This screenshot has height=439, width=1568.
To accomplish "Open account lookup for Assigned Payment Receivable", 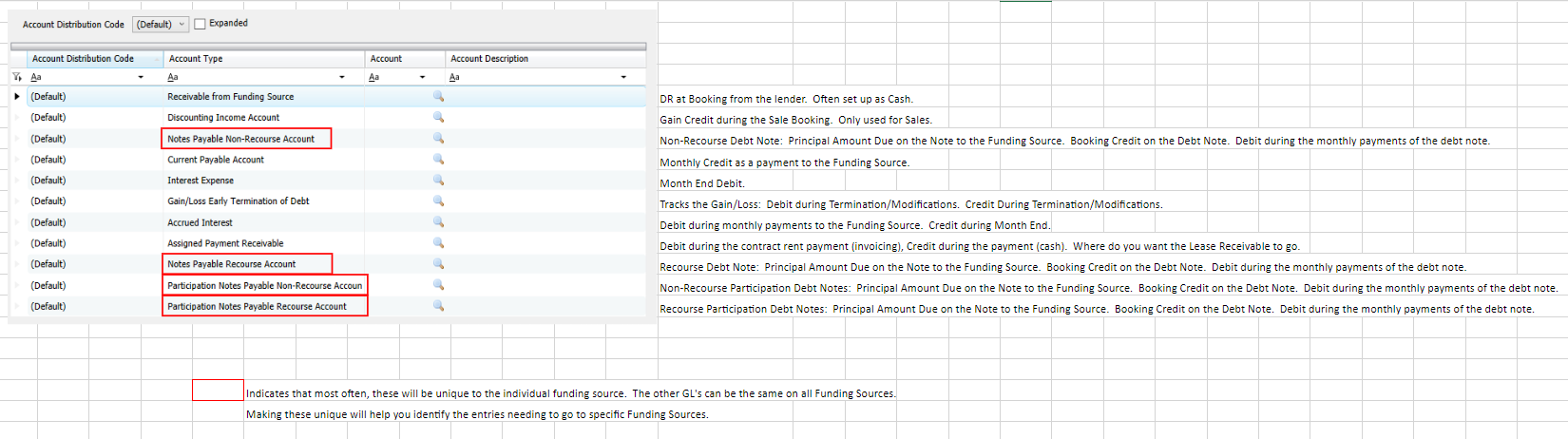I will click(x=438, y=242).
